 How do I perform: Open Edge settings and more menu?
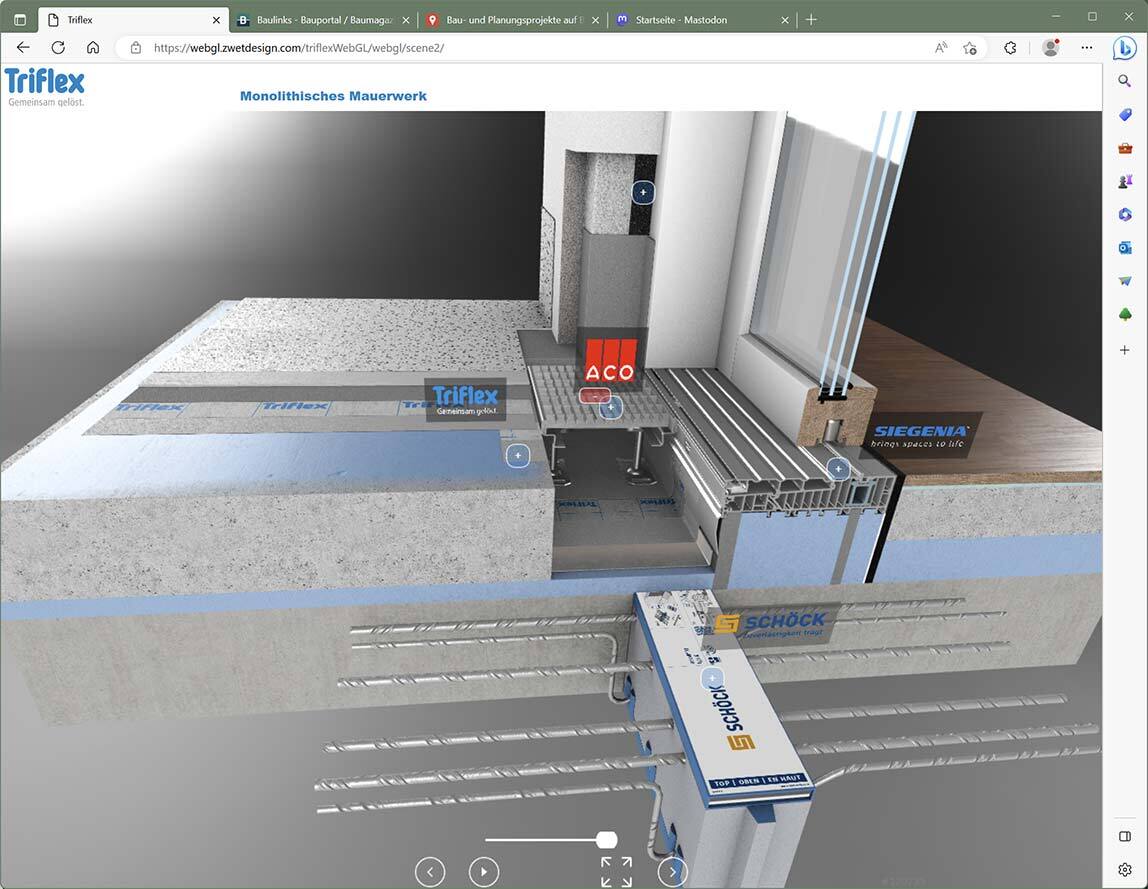point(1086,48)
